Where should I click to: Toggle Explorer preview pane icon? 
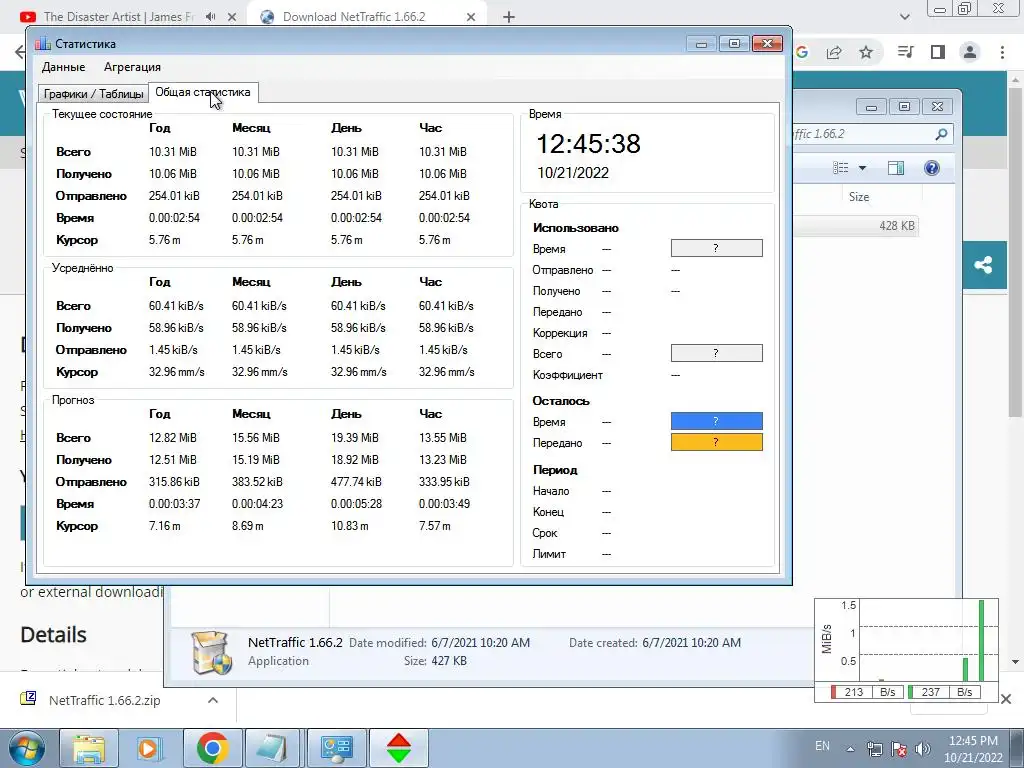pyautogui.click(x=896, y=168)
